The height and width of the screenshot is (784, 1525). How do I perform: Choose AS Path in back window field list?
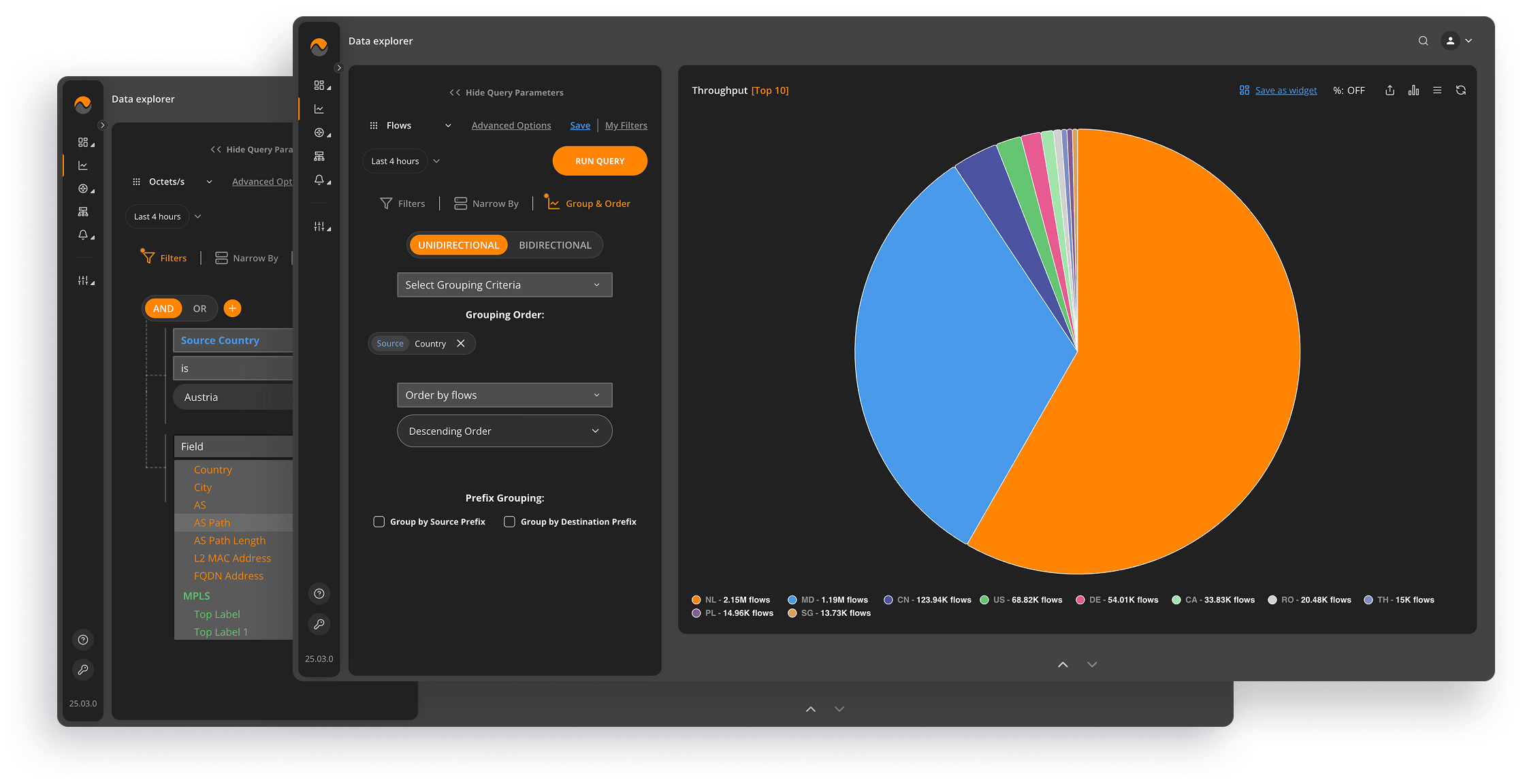click(234, 523)
